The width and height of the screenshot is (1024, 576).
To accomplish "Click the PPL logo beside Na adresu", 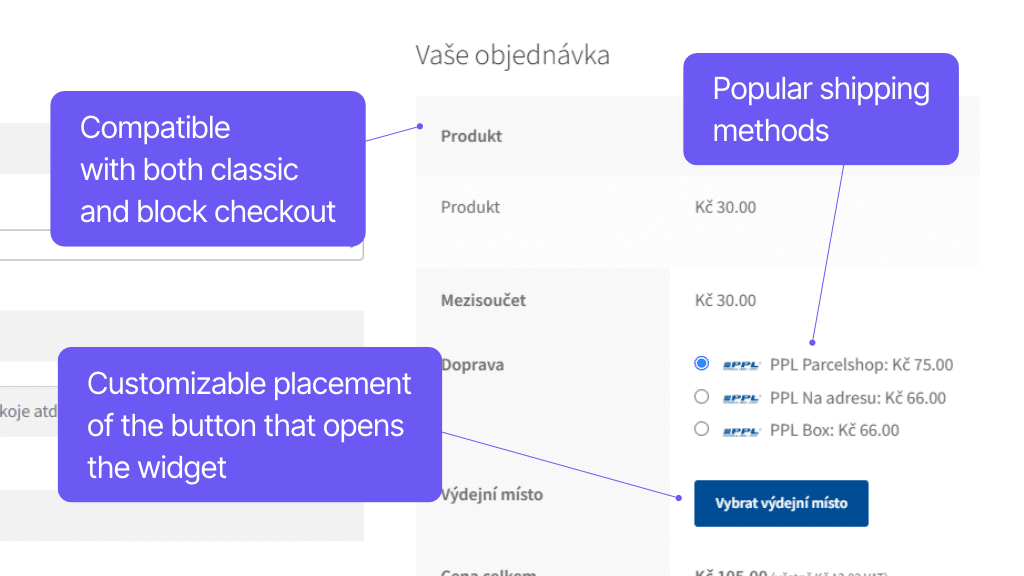I will click(742, 398).
